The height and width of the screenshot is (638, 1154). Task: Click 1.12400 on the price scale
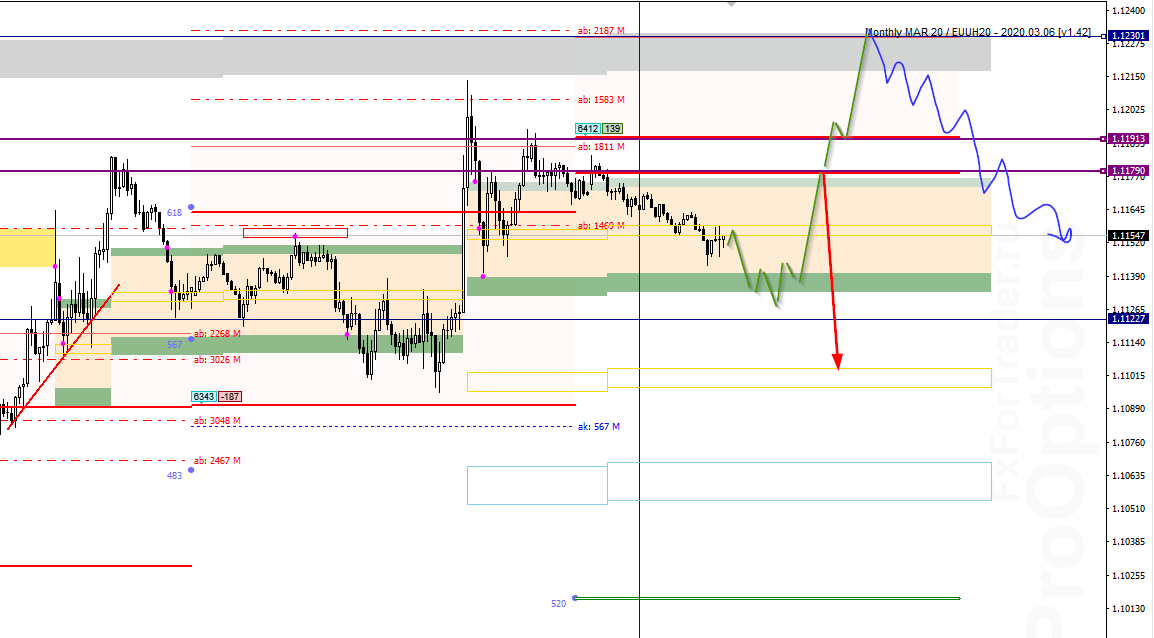(1128, 10)
